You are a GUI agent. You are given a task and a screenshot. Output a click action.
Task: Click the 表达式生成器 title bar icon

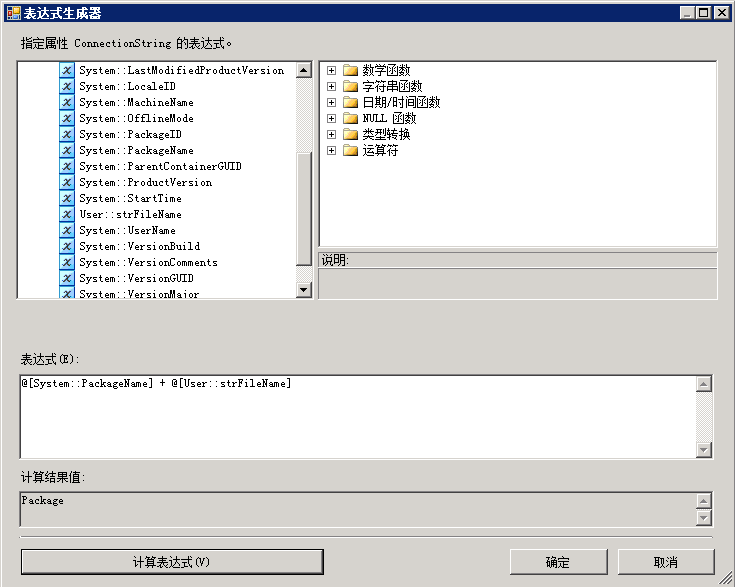(x=14, y=13)
